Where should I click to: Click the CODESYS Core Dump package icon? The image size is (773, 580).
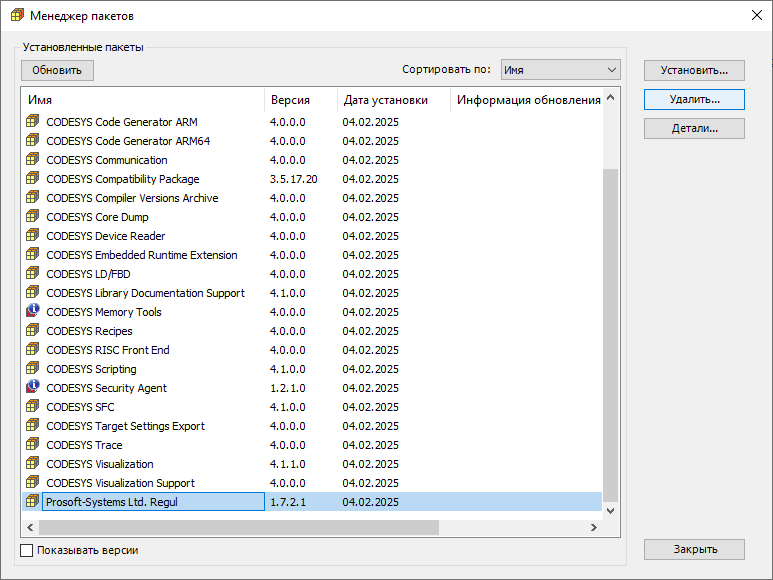coord(33,217)
